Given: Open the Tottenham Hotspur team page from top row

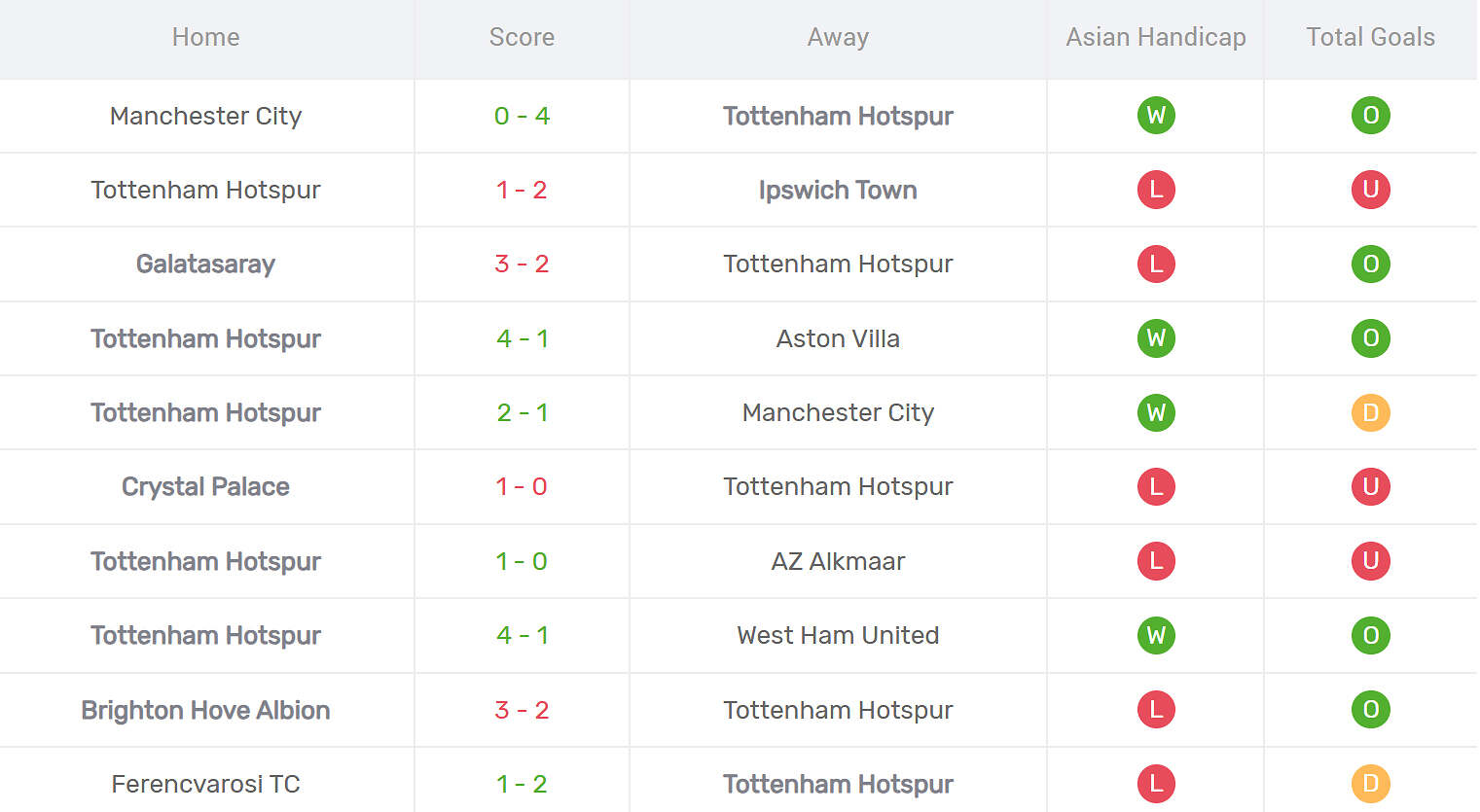Looking at the screenshot, I should (838, 116).
